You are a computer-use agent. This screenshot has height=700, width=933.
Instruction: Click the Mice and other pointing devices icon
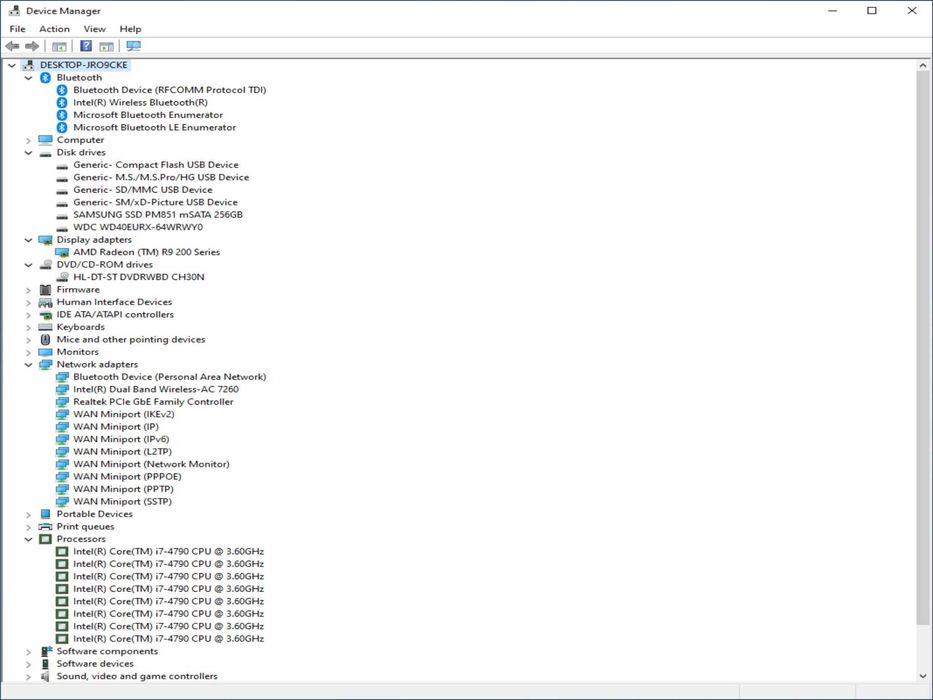pyautogui.click(x=45, y=339)
